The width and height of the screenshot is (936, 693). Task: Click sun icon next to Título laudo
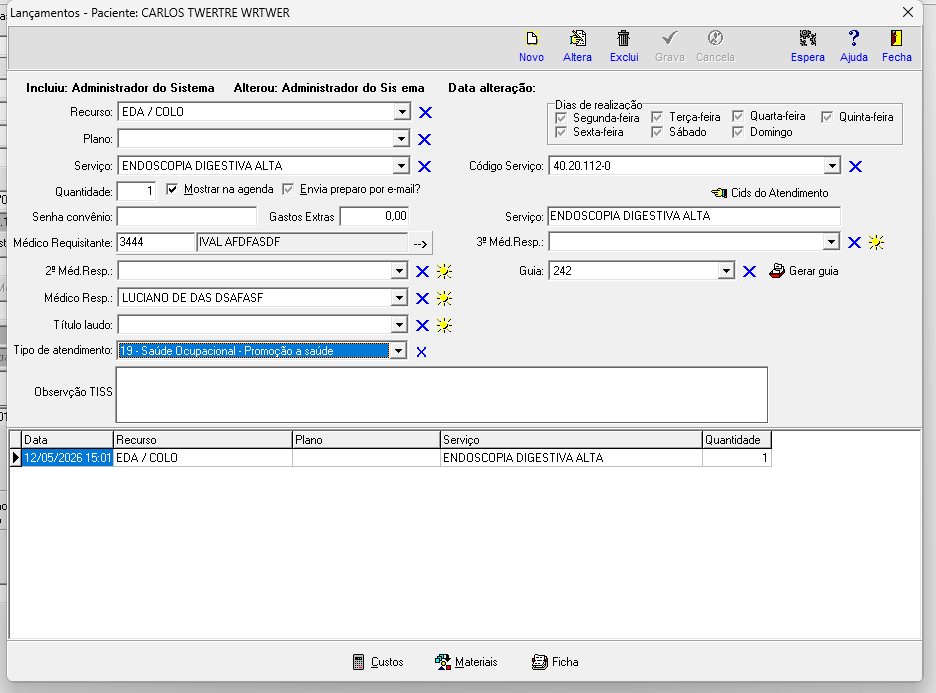pos(444,325)
